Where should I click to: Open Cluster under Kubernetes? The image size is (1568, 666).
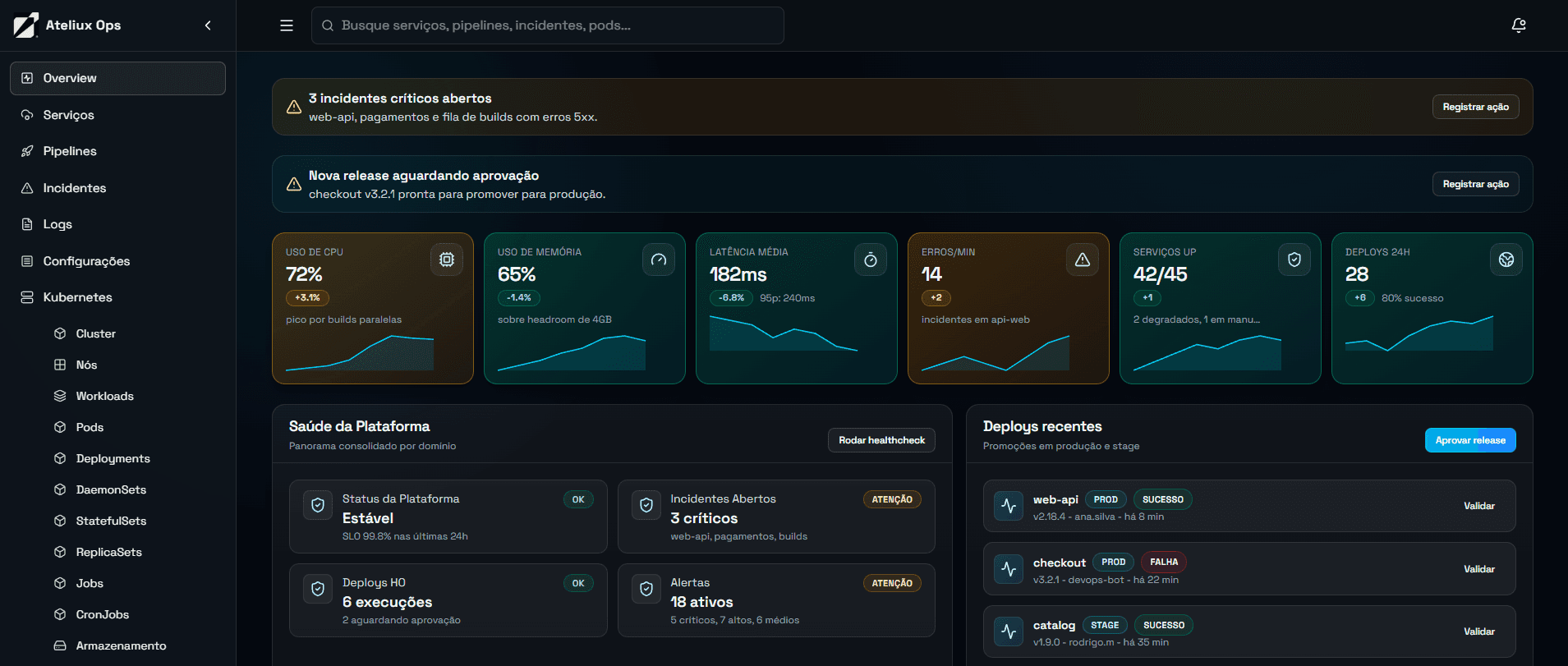point(134,333)
